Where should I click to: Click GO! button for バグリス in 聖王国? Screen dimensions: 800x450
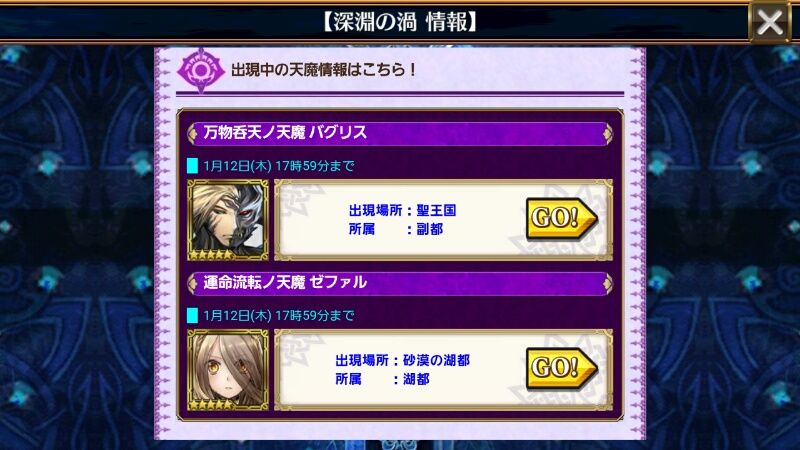pyautogui.click(x=561, y=218)
